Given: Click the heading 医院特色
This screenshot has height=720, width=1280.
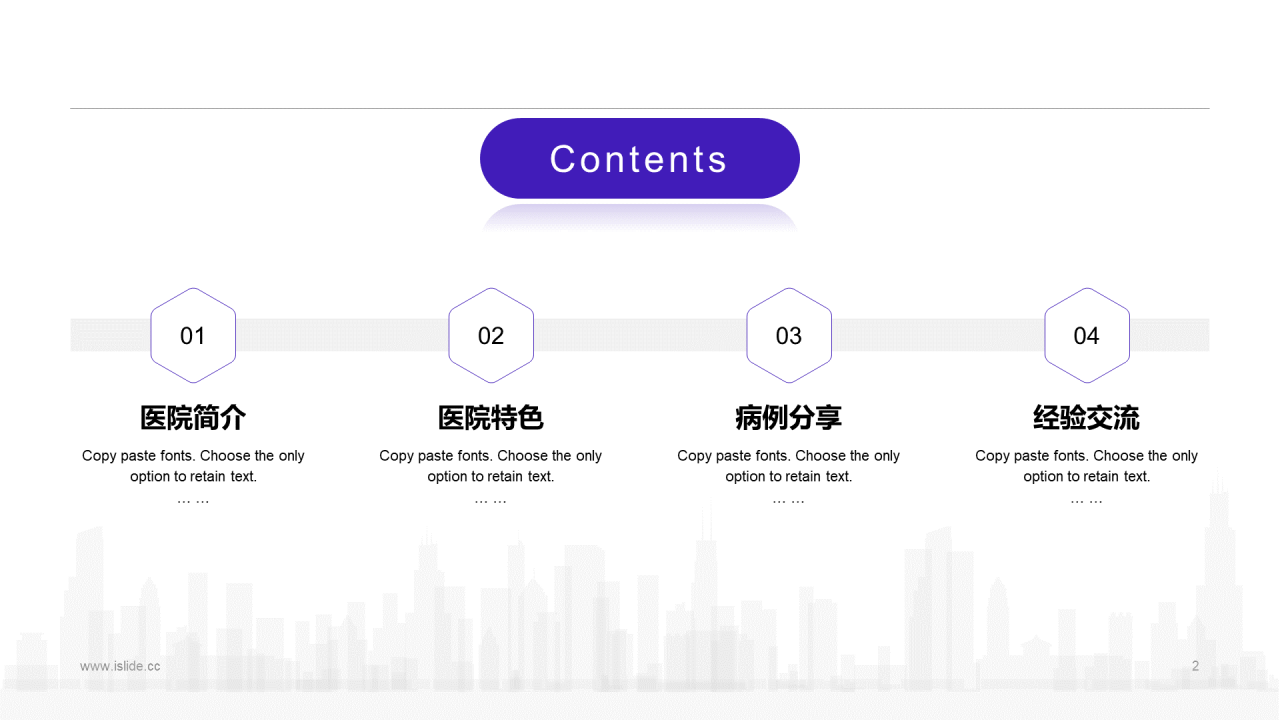Looking at the screenshot, I should 491,418.
